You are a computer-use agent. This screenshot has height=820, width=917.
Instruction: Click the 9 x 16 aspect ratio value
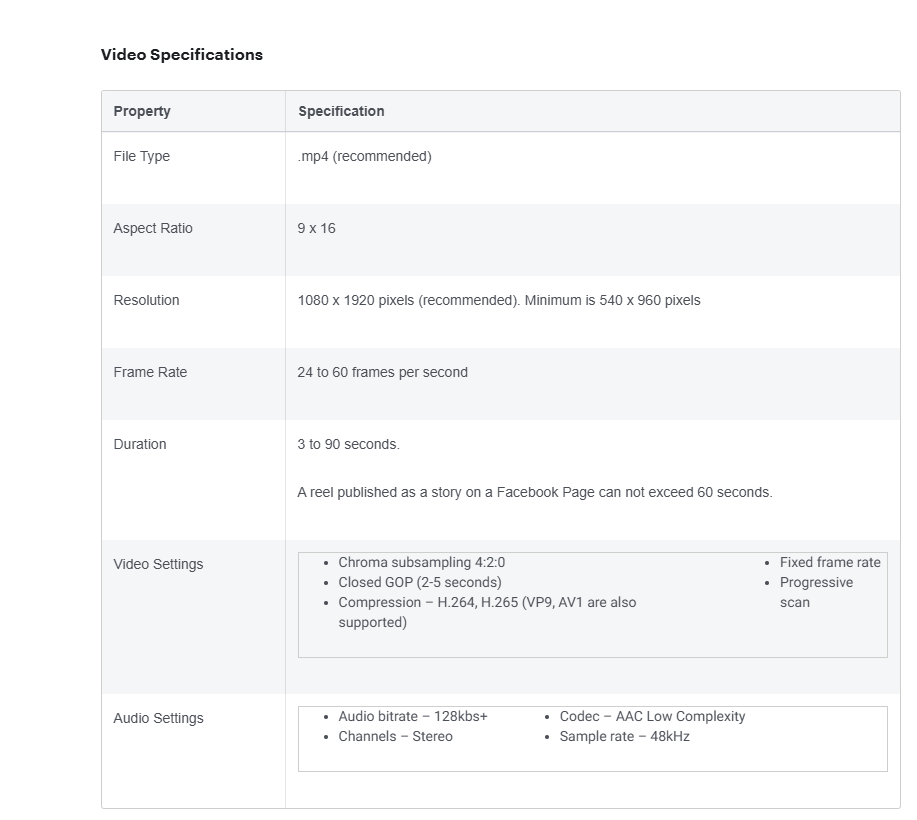[x=316, y=228]
